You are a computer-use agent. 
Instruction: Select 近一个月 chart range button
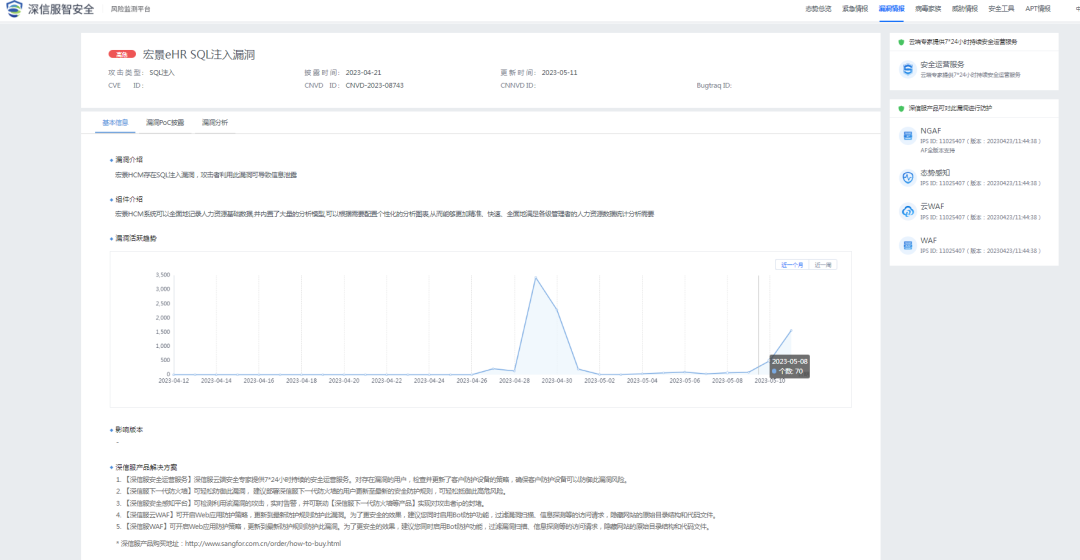click(x=791, y=265)
